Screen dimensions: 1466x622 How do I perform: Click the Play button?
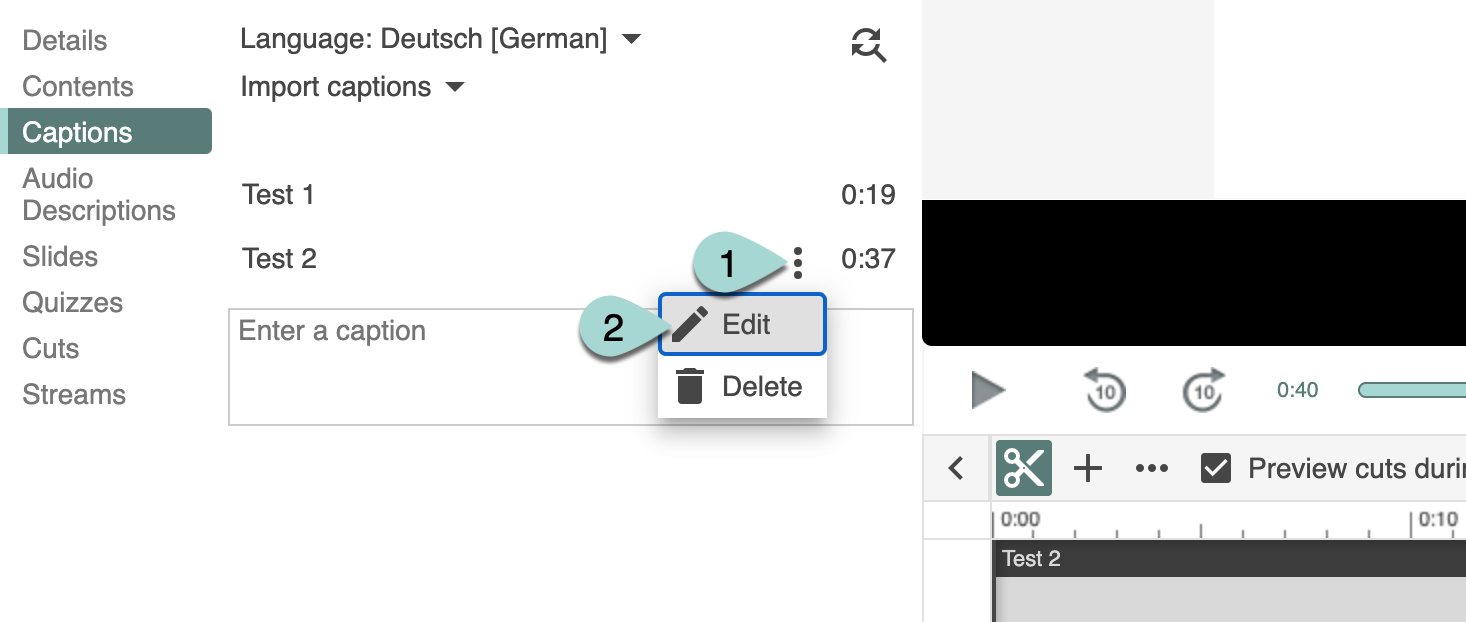coord(988,390)
